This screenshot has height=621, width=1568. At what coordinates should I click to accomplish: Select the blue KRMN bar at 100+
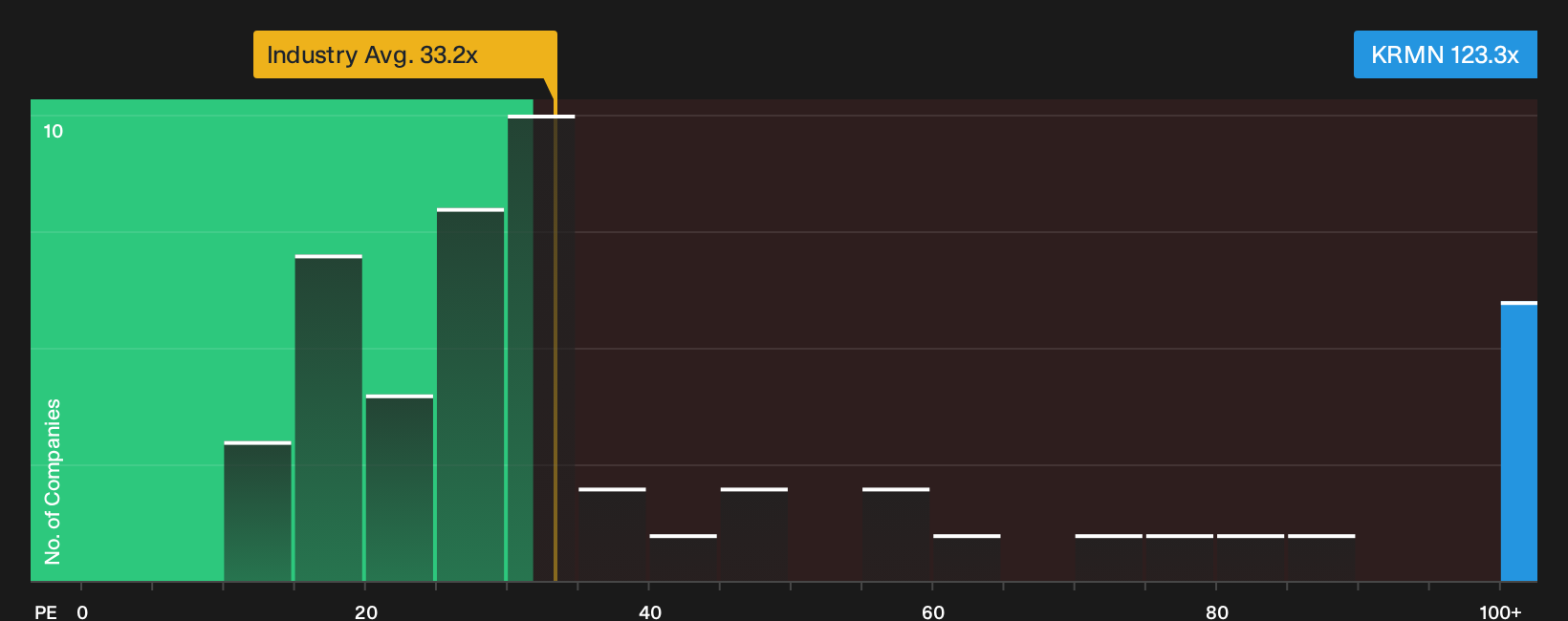(1519, 441)
